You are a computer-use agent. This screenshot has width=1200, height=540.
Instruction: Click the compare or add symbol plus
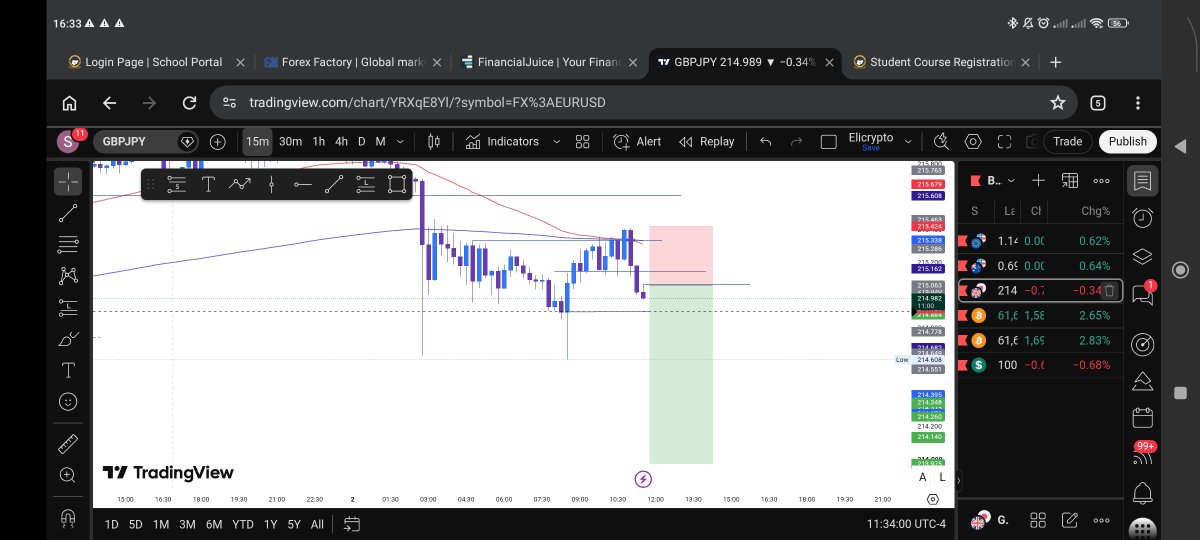(217, 142)
